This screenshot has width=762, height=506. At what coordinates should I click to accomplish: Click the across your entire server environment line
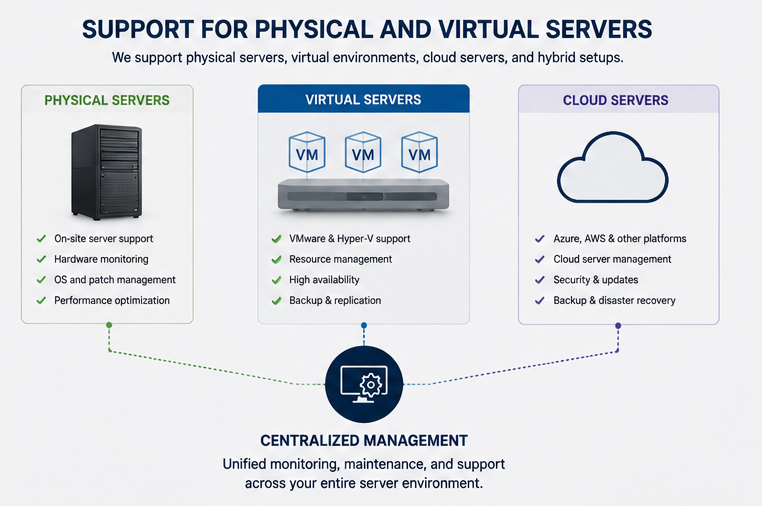point(364,484)
